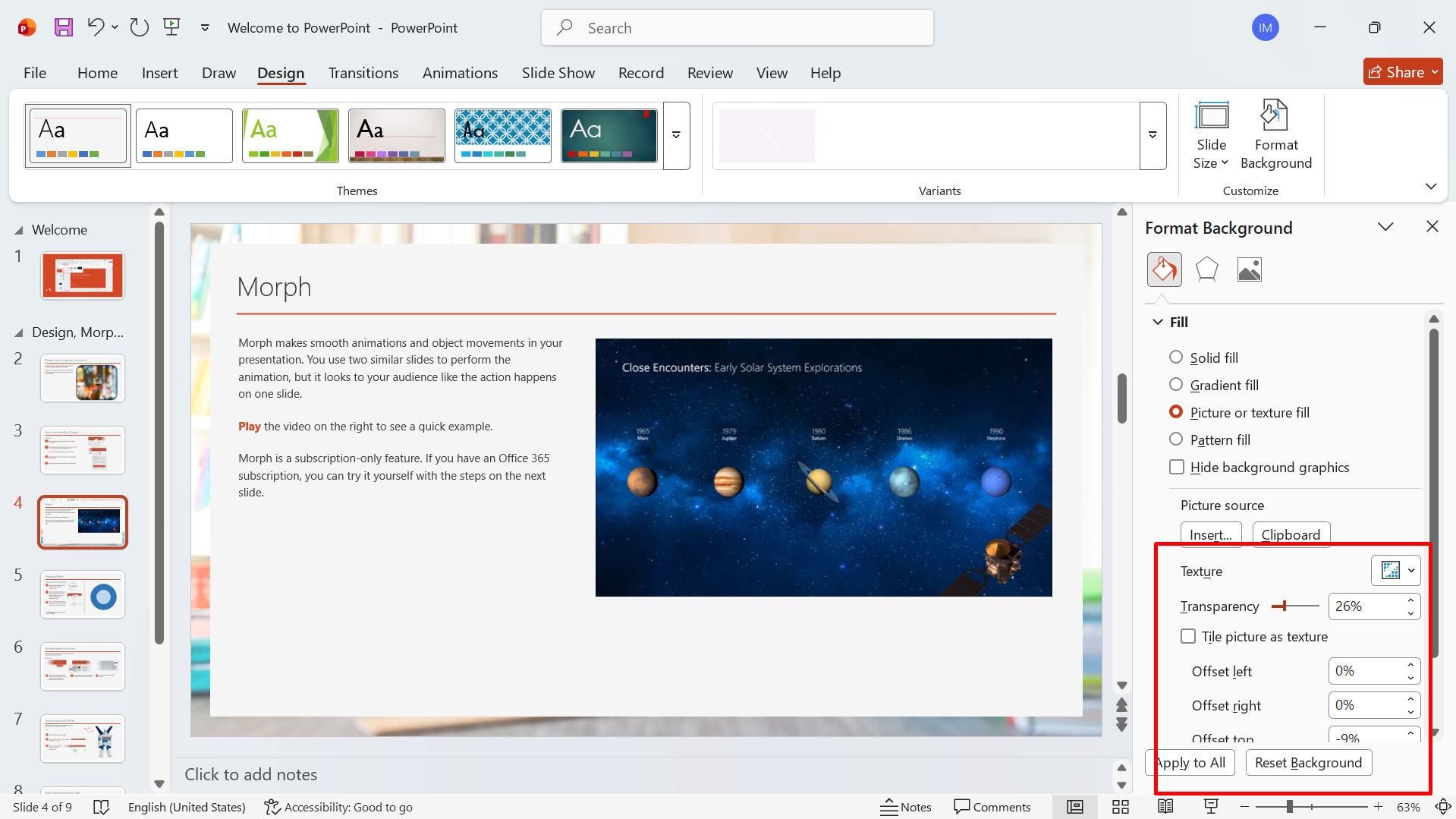This screenshot has width=1456, height=819.
Task: Select Picture or texture fill
Action: pos(1239,412)
